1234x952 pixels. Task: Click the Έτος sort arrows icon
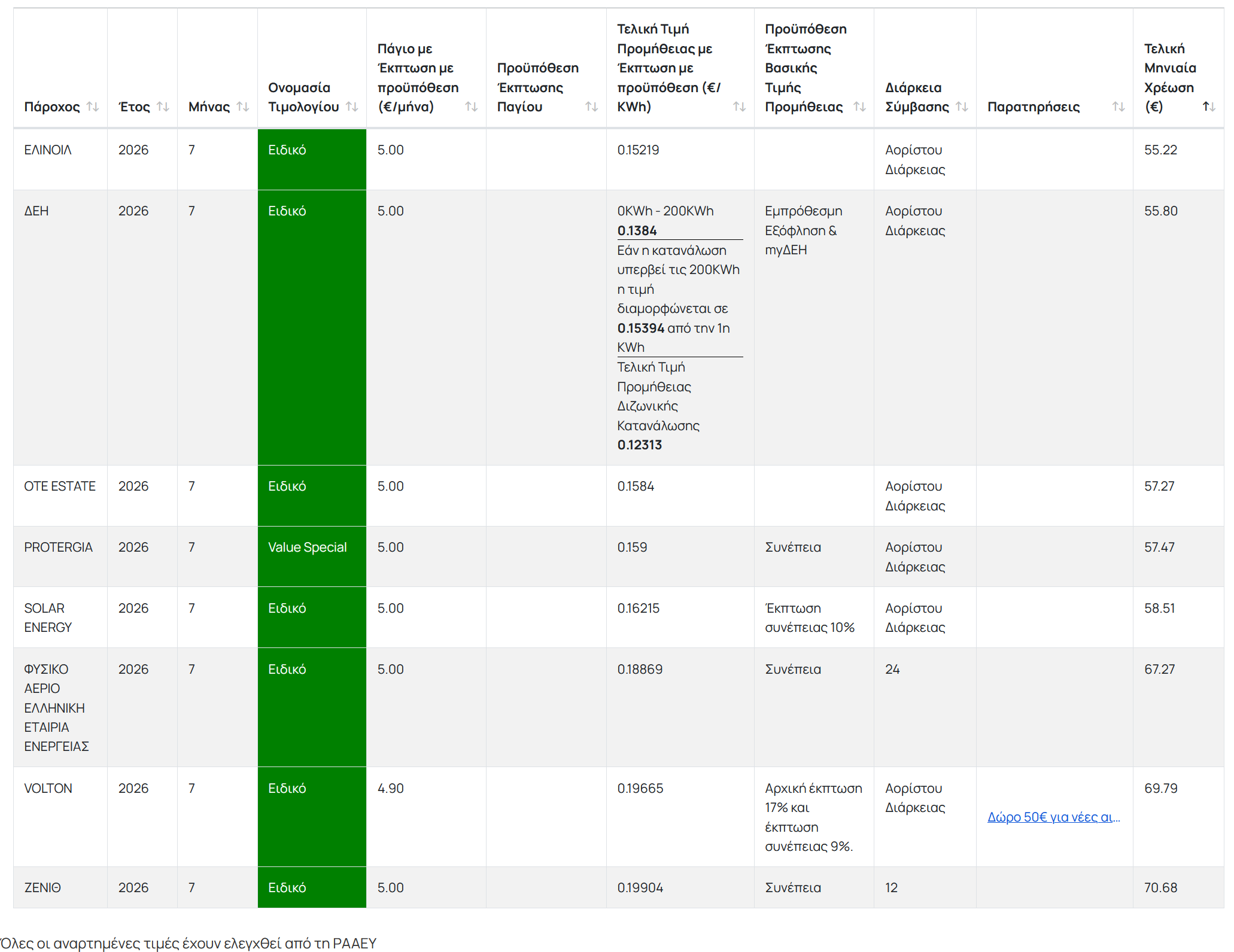click(163, 107)
